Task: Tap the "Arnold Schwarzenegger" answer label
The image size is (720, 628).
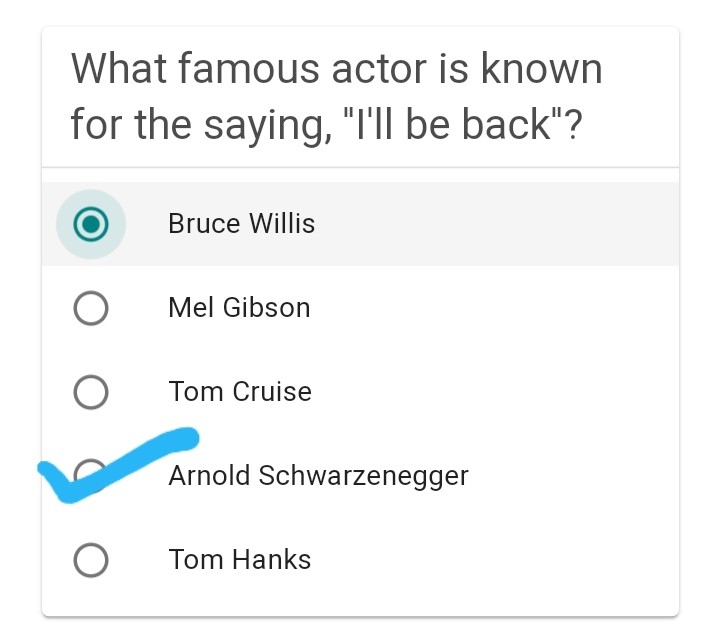Action: 318,476
